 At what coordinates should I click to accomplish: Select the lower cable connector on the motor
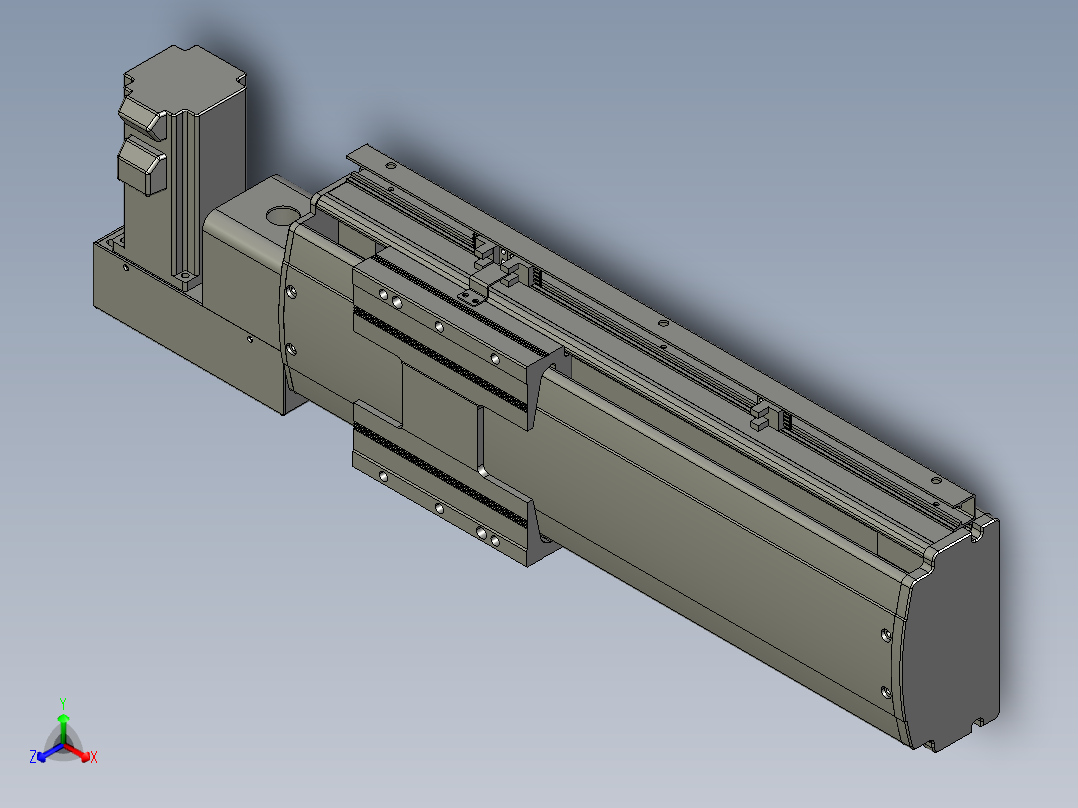tap(141, 165)
